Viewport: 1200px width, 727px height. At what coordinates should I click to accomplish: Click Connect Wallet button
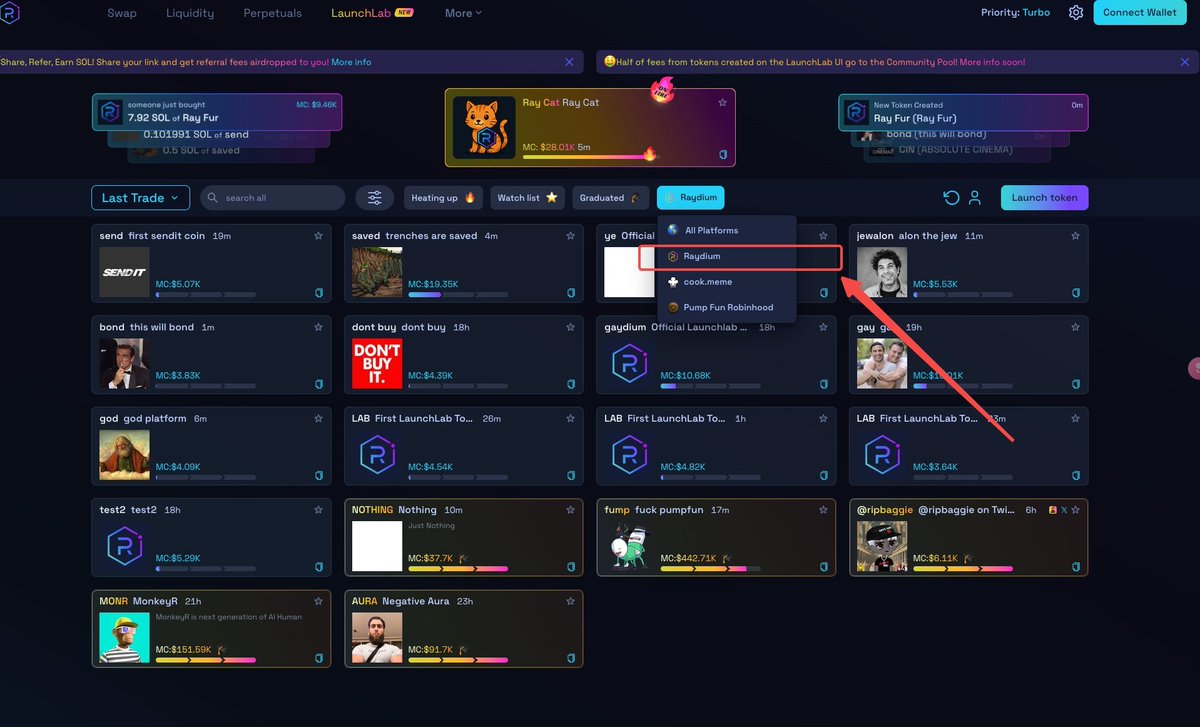point(1139,13)
